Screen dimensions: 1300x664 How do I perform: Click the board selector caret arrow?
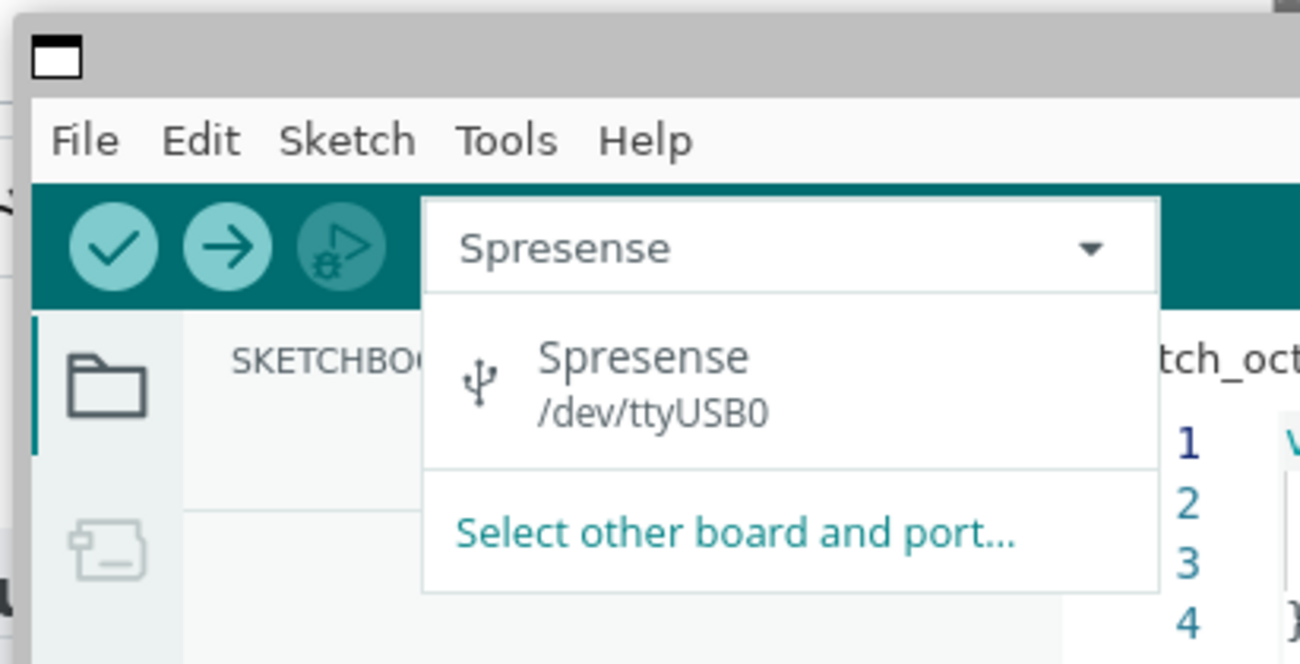pyautogui.click(x=1091, y=248)
